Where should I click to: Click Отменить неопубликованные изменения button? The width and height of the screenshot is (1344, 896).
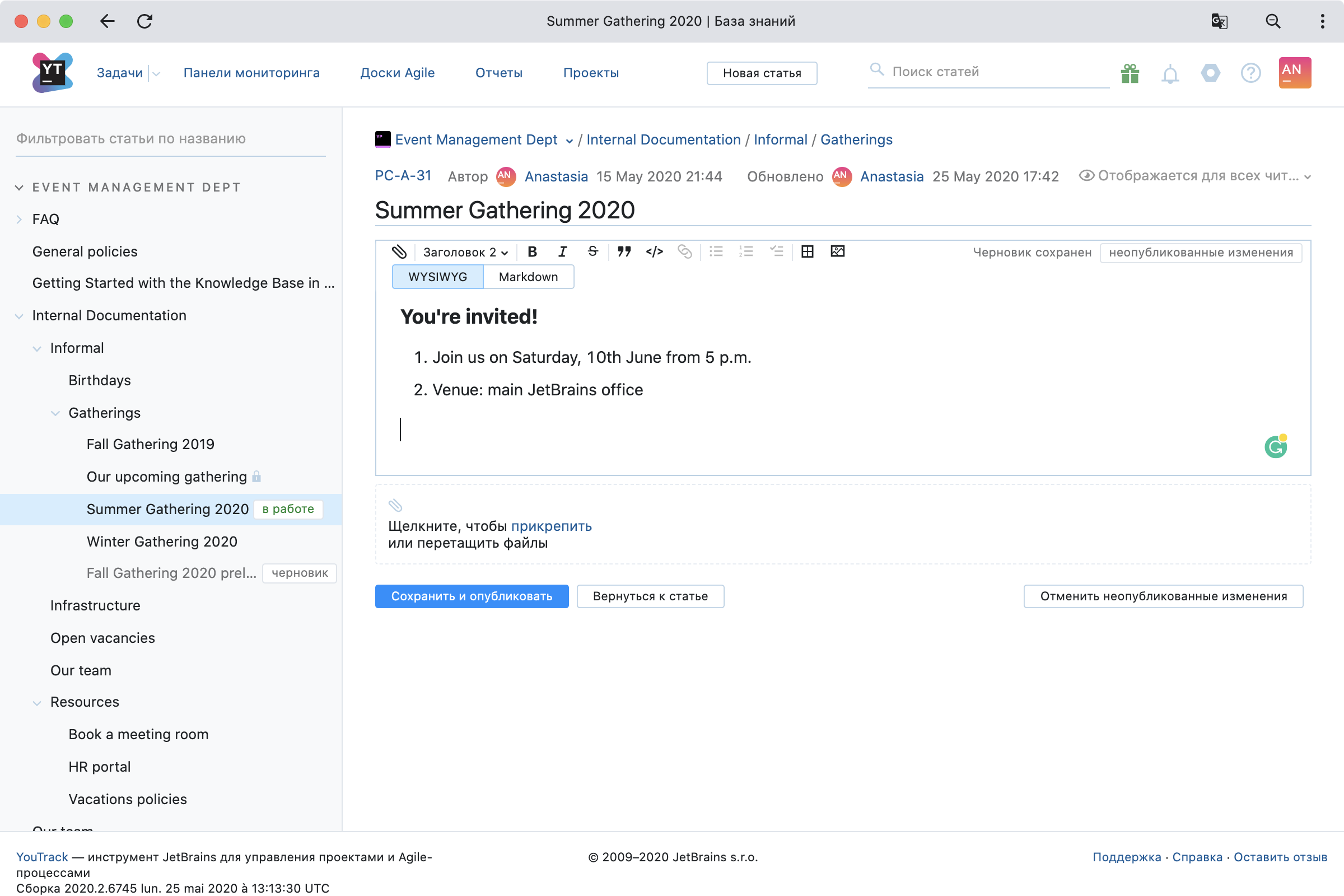1164,596
